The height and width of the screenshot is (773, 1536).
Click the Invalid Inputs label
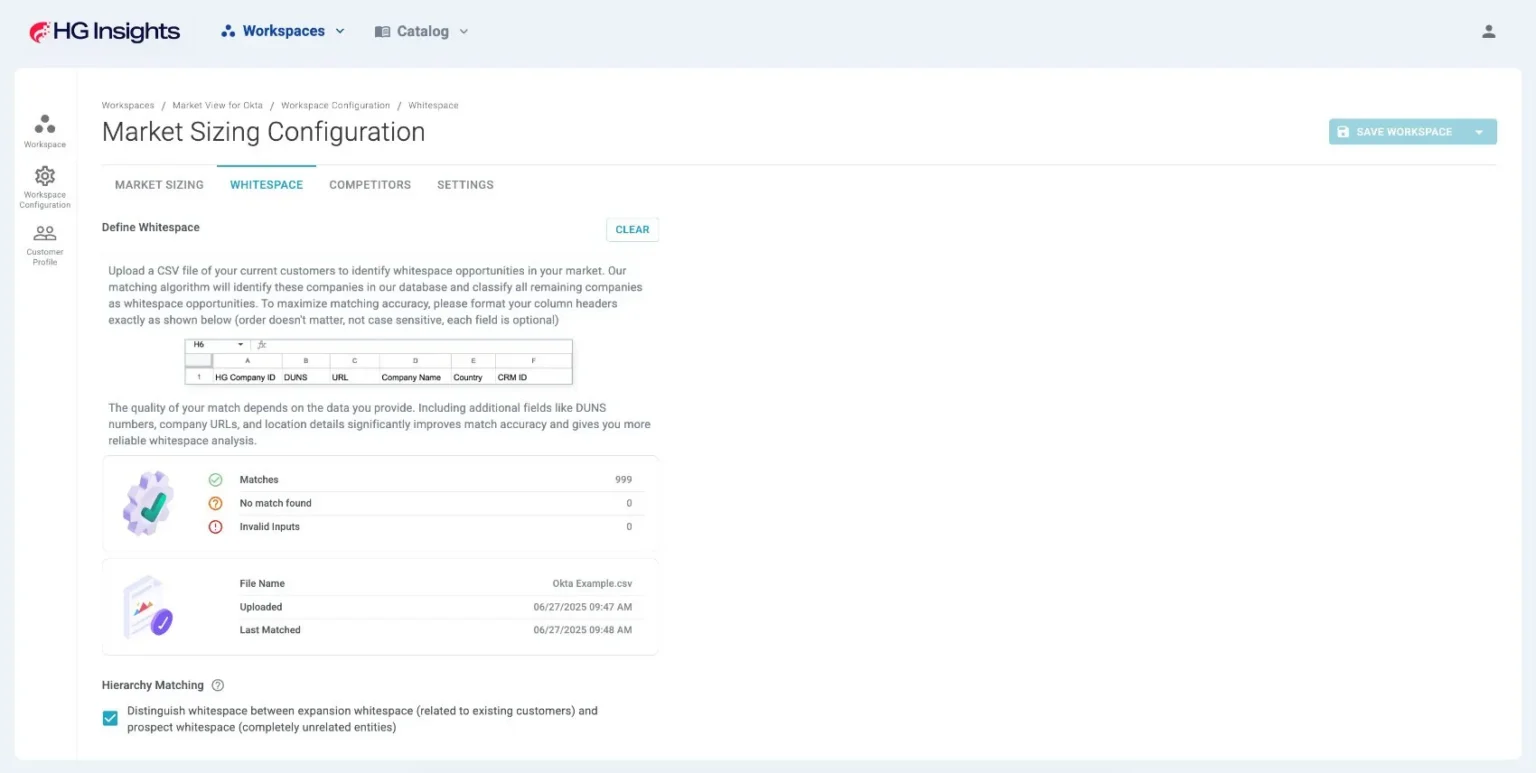[270, 527]
